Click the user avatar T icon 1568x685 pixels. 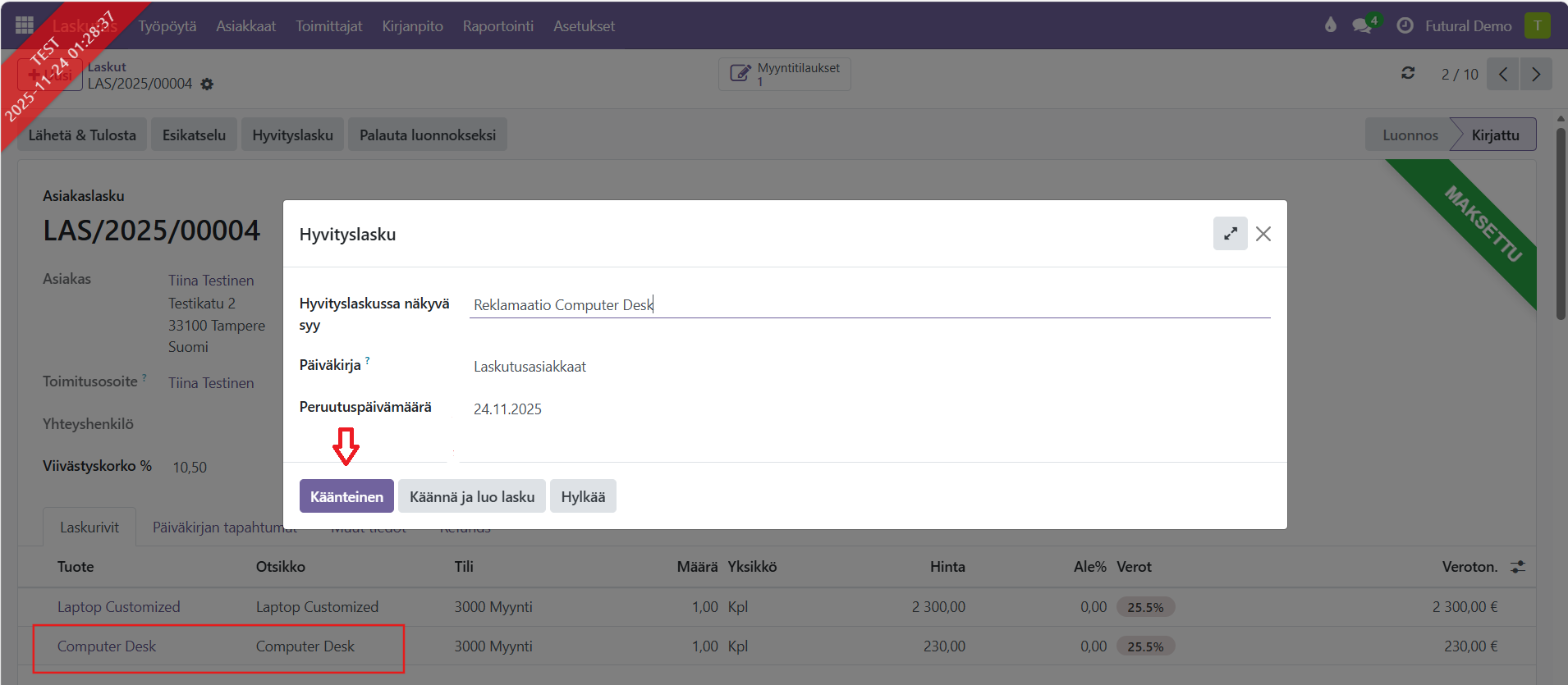tap(1537, 25)
